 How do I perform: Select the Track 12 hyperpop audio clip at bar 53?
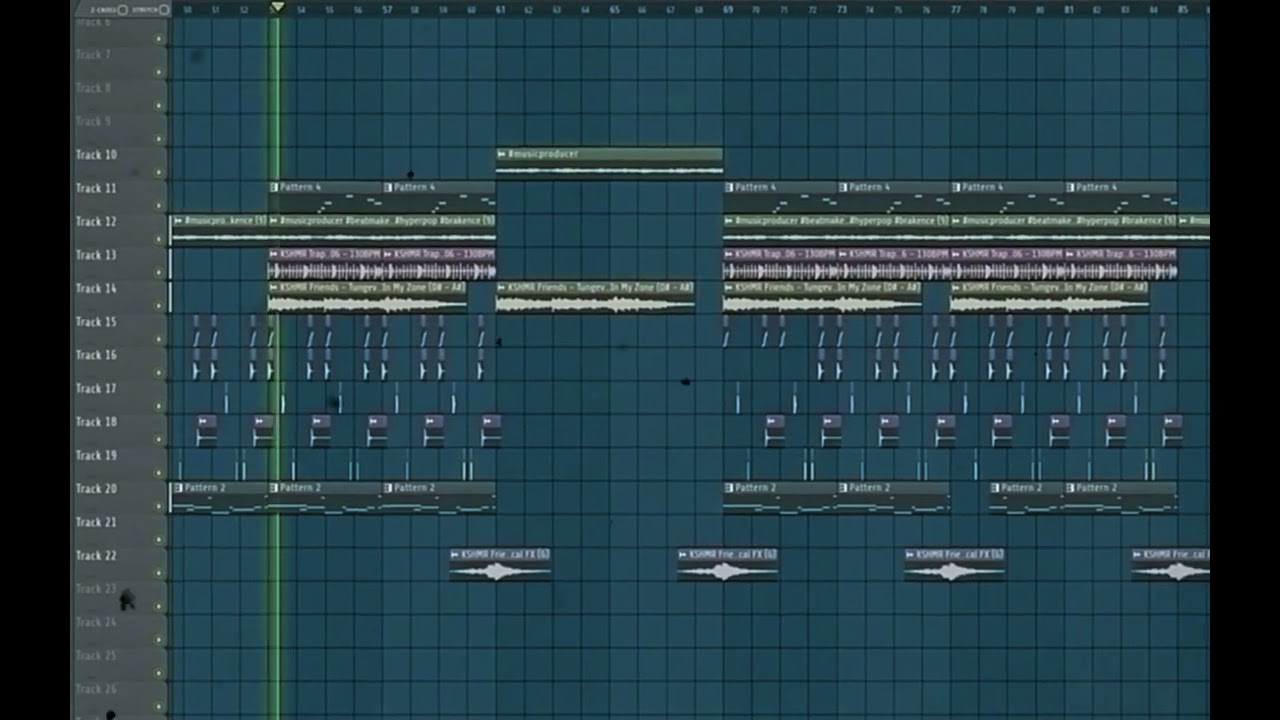[x=382, y=230]
